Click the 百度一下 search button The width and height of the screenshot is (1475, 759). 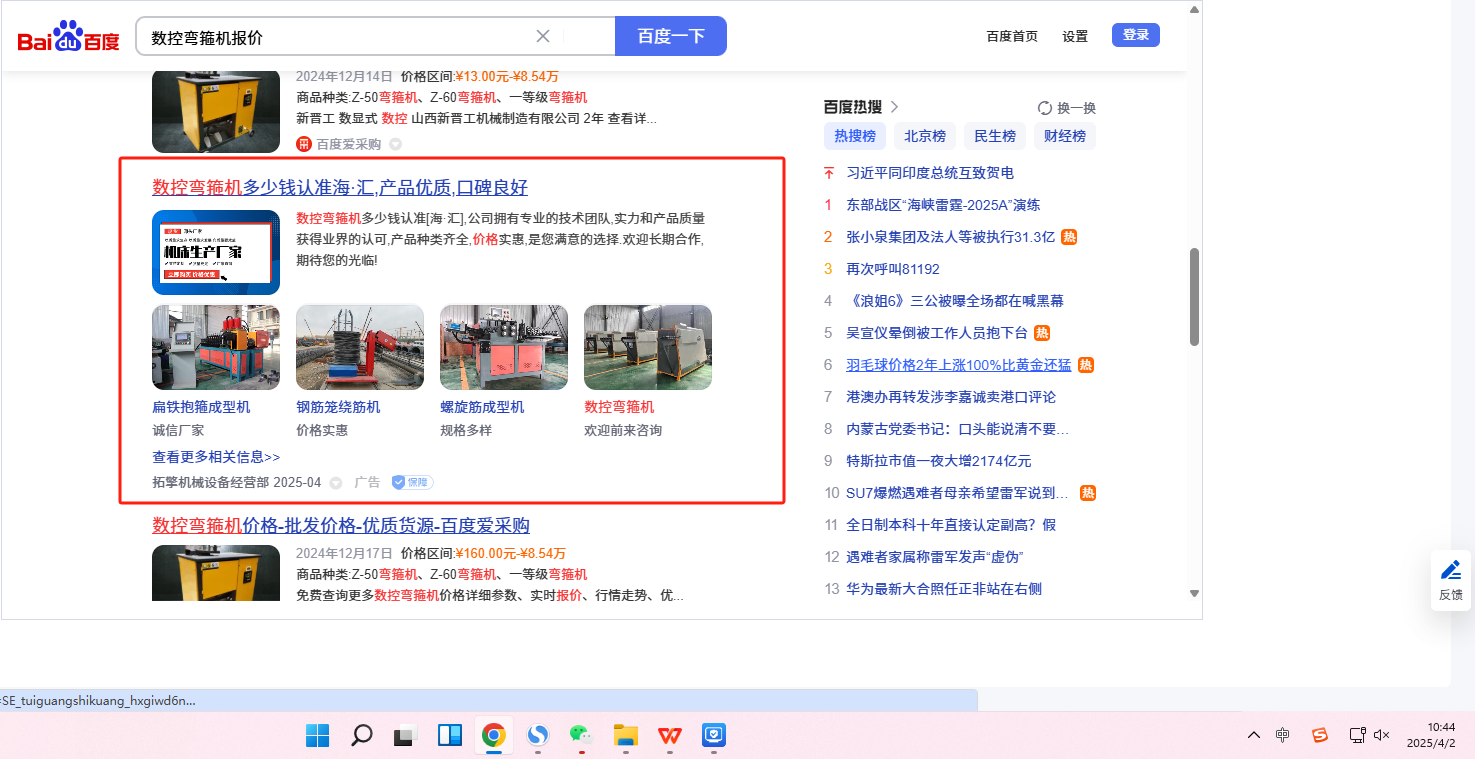[671, 37]
